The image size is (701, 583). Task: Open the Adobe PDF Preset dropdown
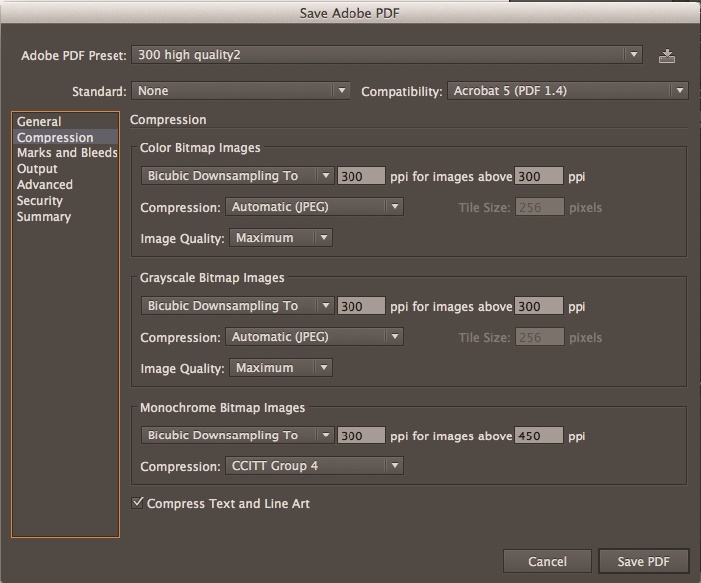(387, 55)
